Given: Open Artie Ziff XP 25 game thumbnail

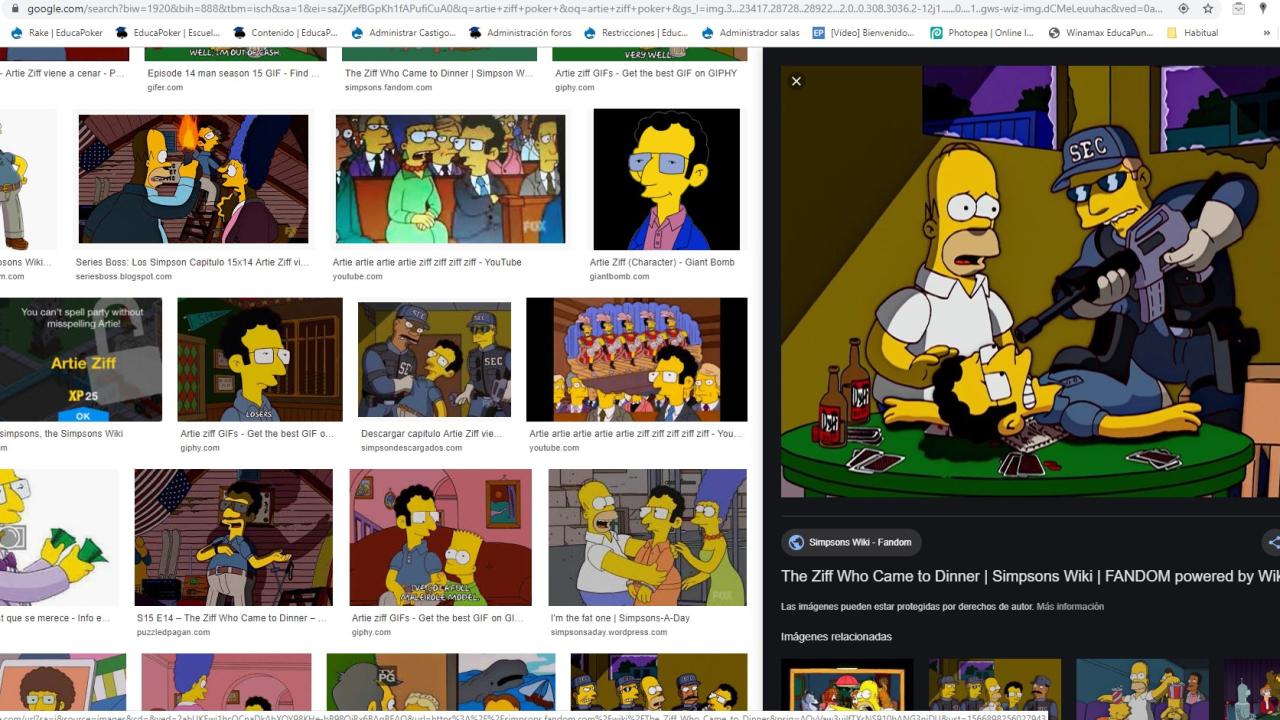Looking at the screenshot, I should coord(80,359).
